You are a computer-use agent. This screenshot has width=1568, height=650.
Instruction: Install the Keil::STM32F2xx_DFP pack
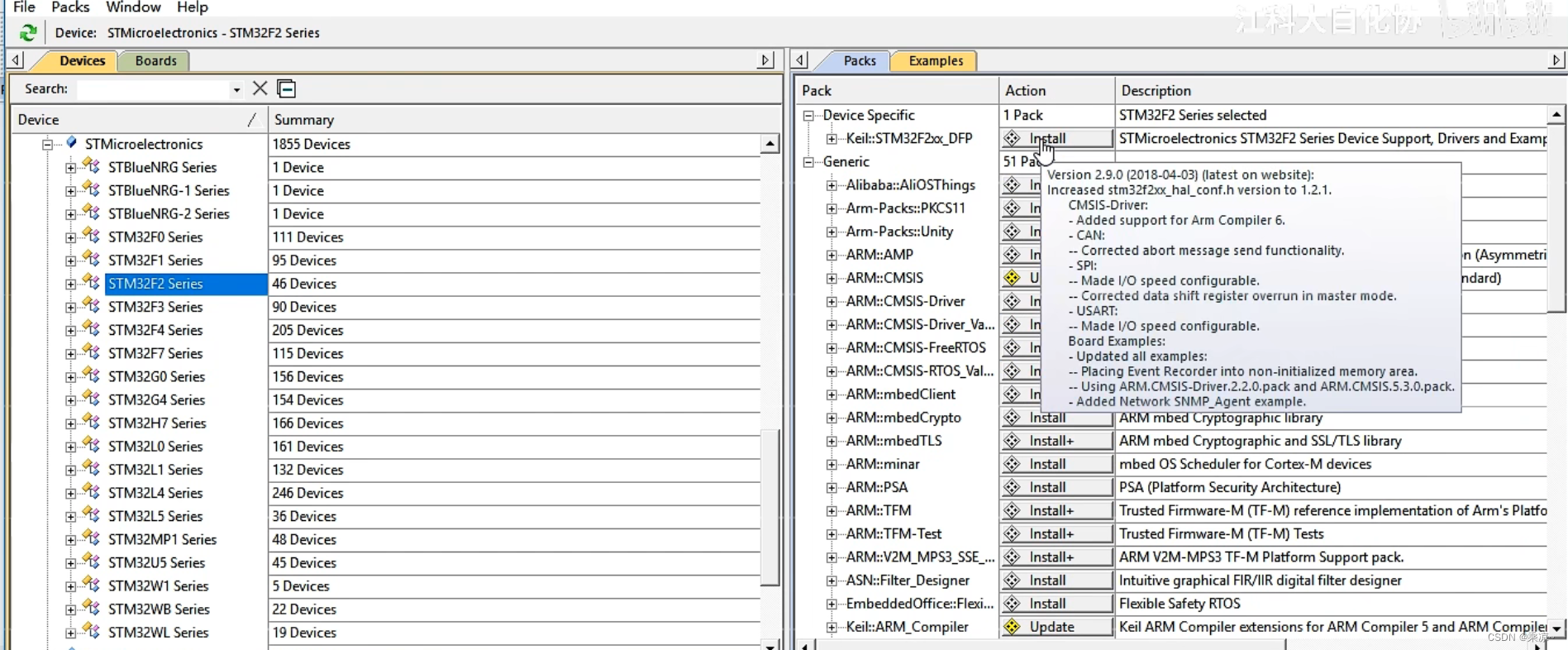coord(1056,138)
